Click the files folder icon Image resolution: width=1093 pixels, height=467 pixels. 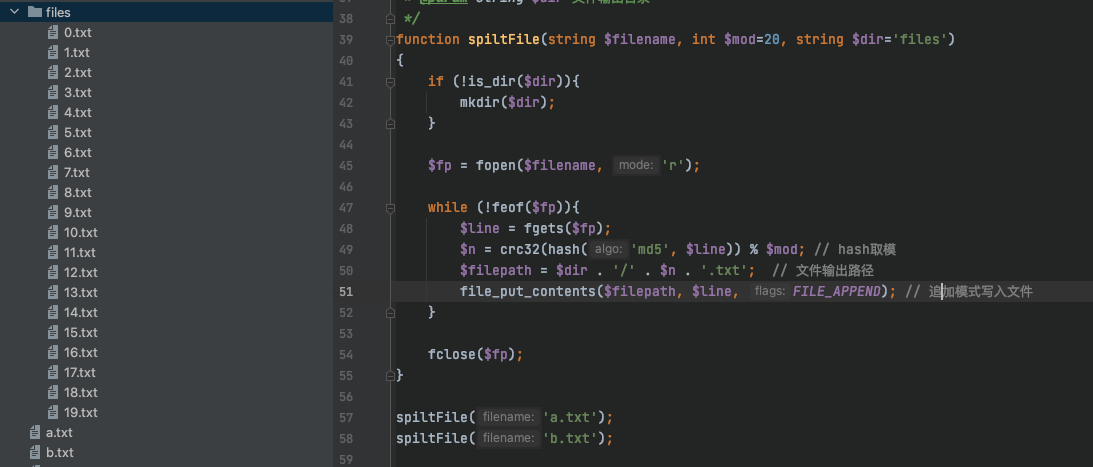(x=34, y=12)
